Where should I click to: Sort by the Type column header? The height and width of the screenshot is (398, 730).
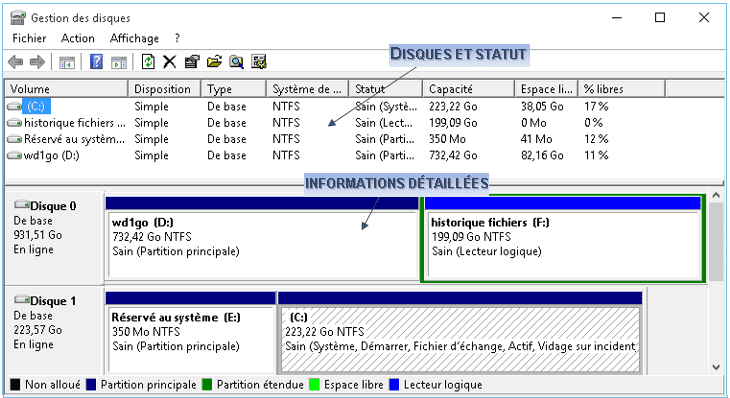(234, 89)
